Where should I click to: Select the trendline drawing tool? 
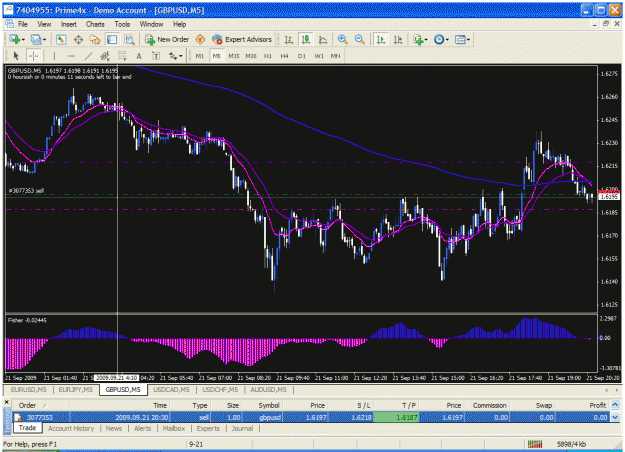click(x=88, y=56)
